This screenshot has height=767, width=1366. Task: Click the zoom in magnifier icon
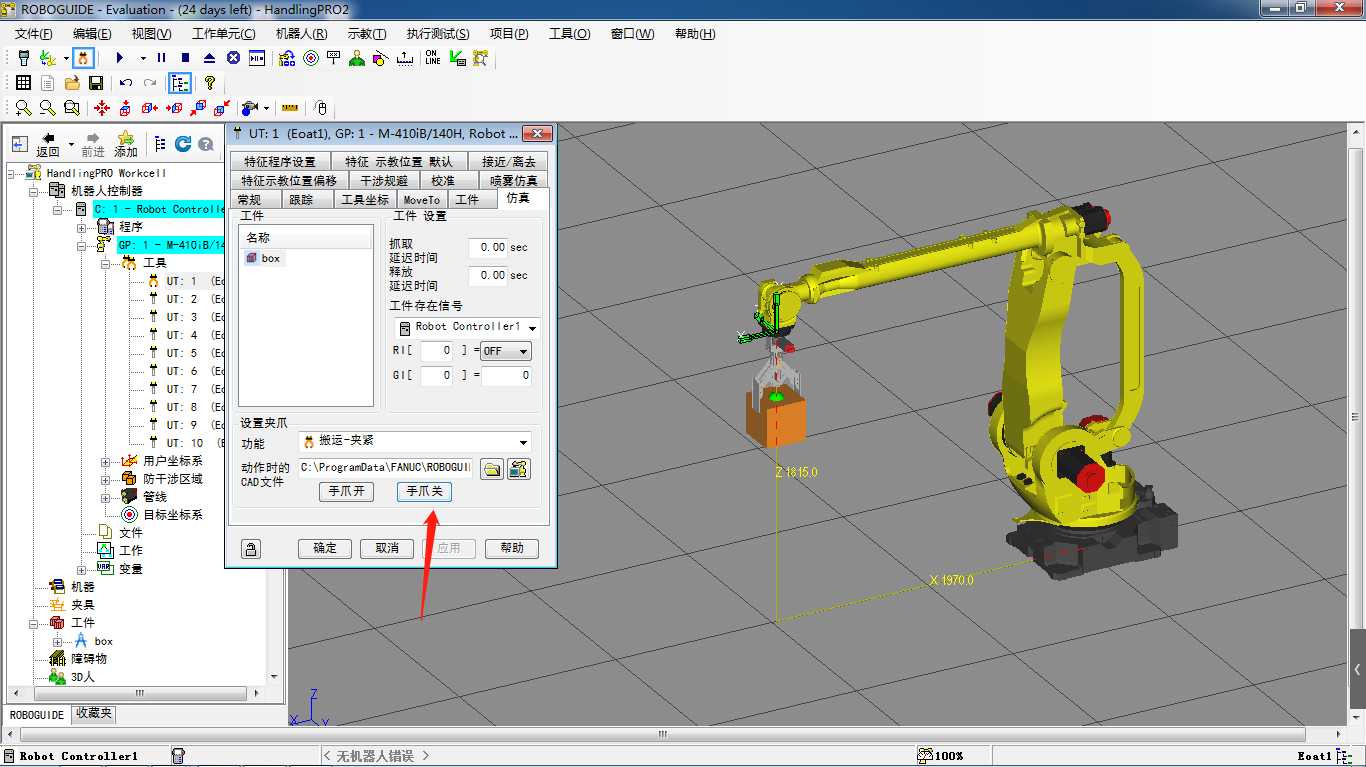click(23, 108)
